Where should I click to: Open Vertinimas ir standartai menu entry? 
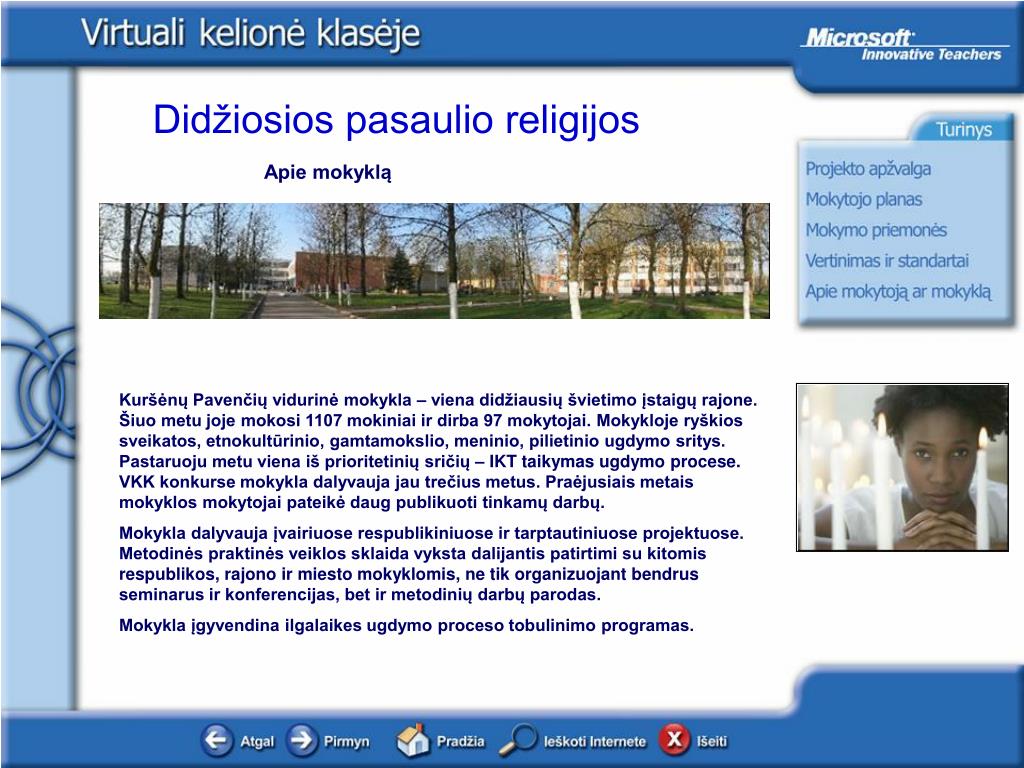tap(887, 261)
